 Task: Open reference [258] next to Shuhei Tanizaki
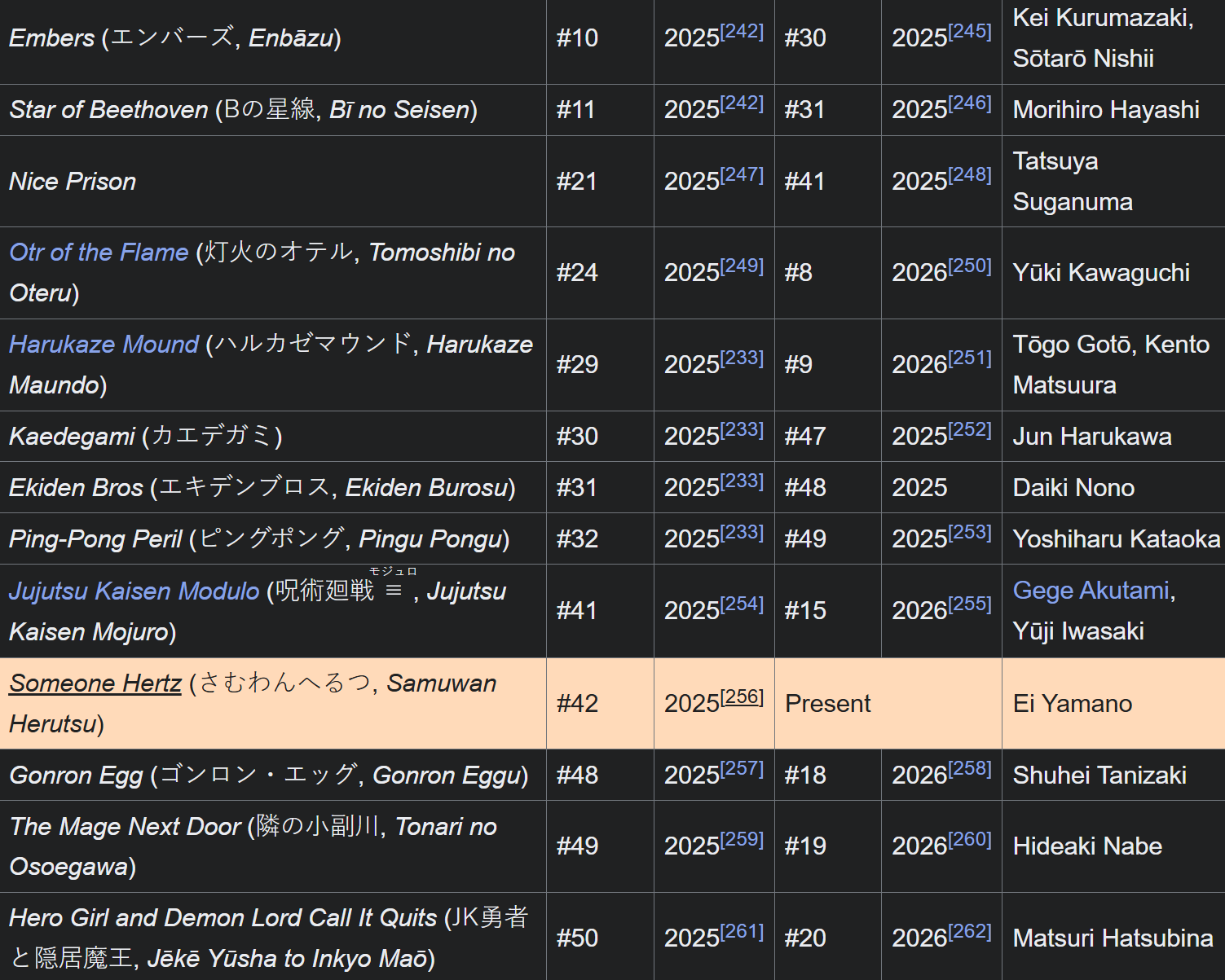(970, 769)
